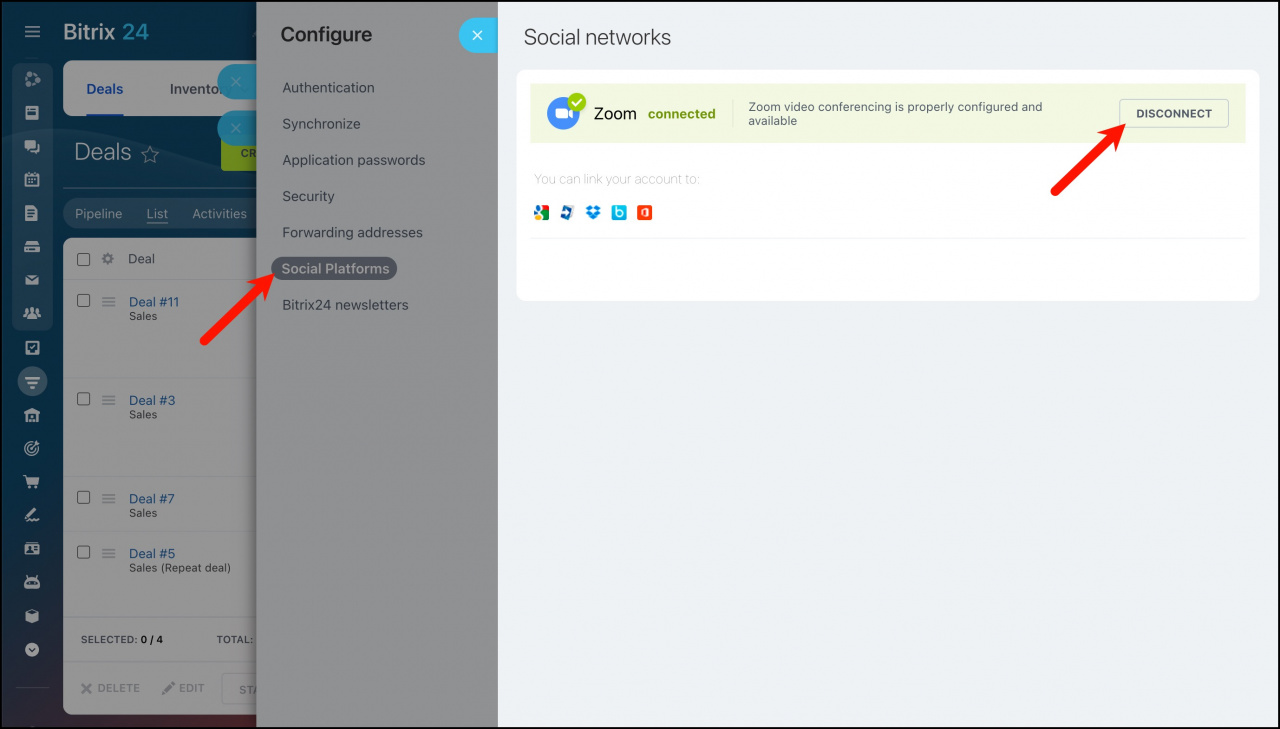The image size is (1280, 729).
Task: Open Authentication settings
Action: tap(328, 88)
